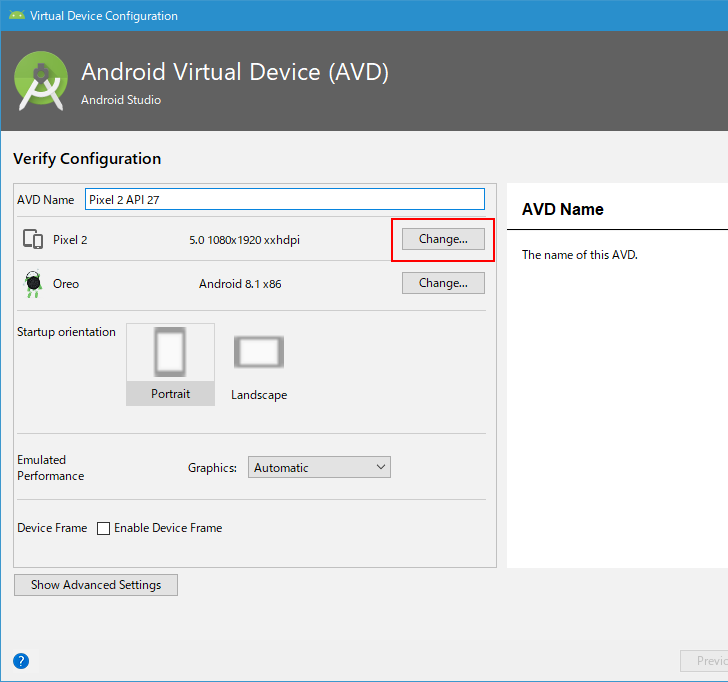The height and width of the screenshot is (682, 728).
Task: Click the Android Studio logo in header
Action: coord(42,81)
